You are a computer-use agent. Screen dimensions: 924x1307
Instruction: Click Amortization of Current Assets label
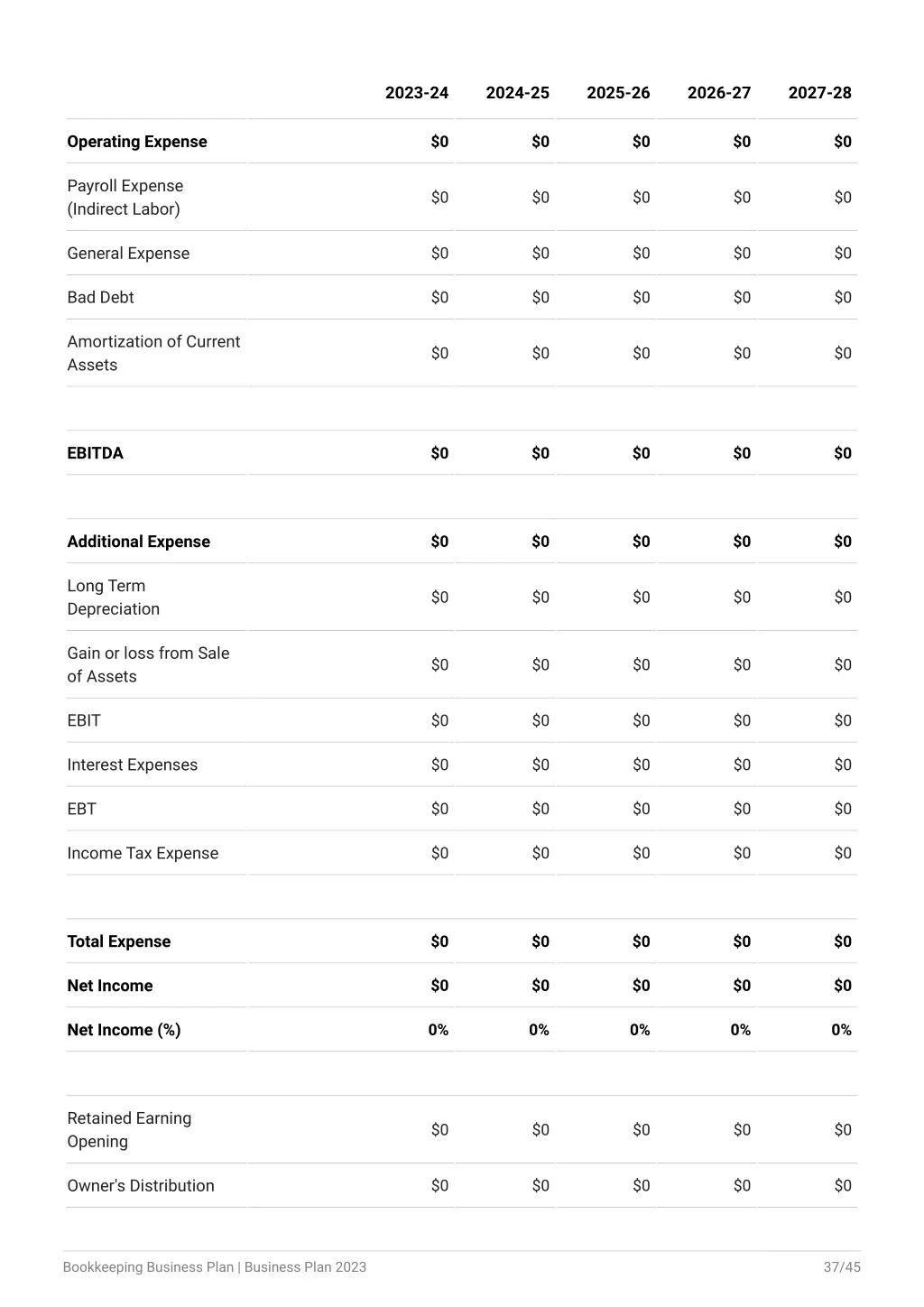coord(153,354)
